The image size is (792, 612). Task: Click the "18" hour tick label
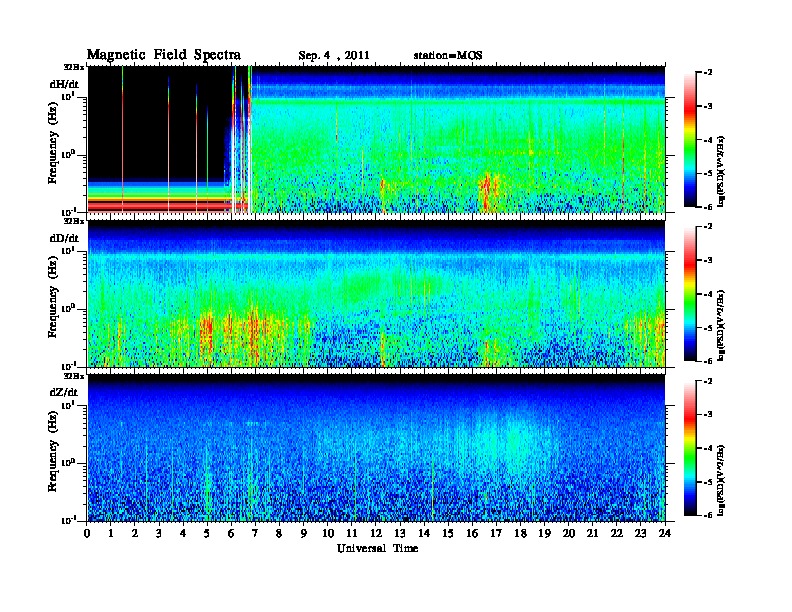pos(520,533)
